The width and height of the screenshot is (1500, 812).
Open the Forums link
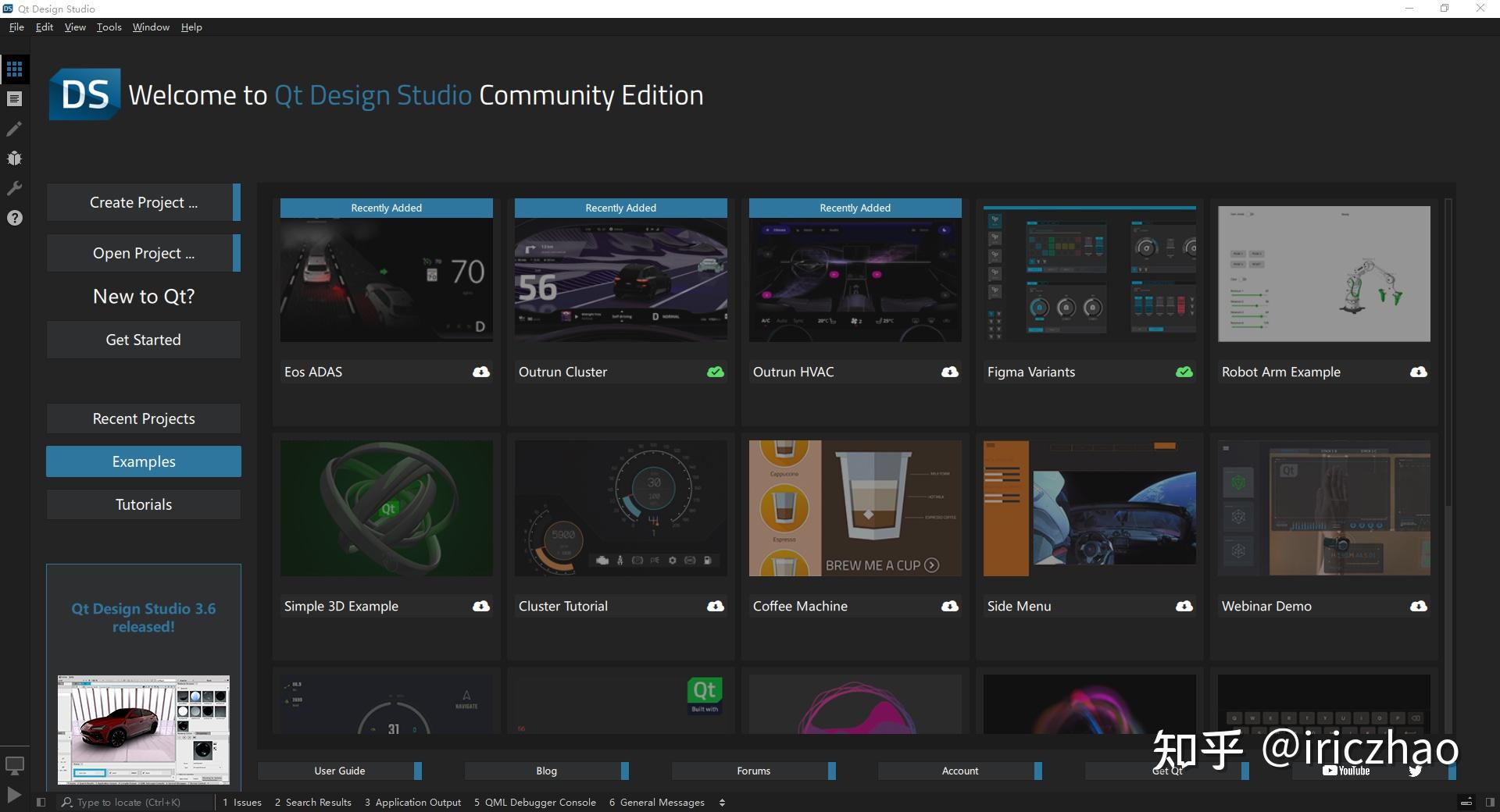point(754,771)
